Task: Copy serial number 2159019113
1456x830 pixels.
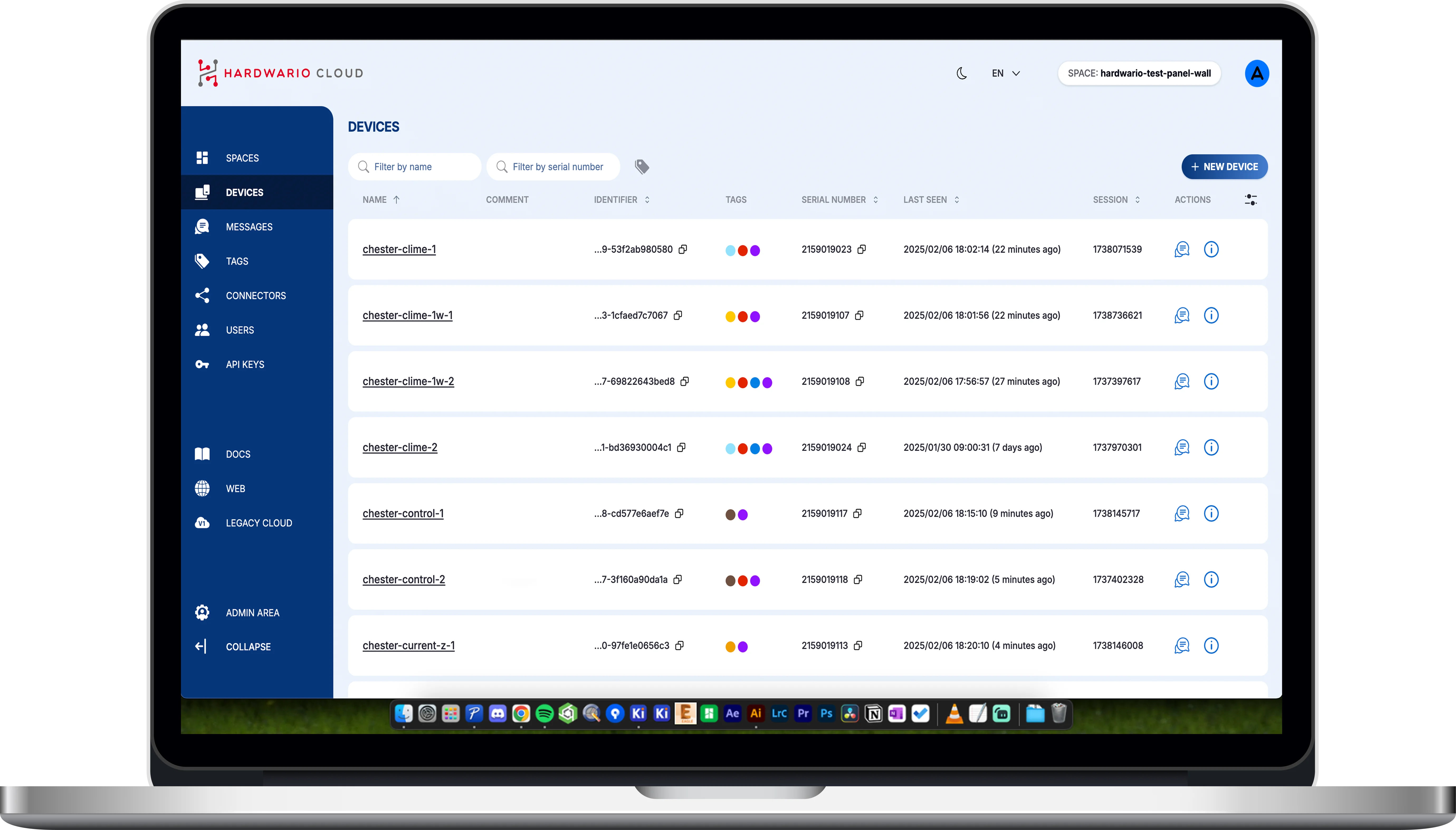Action: (x=858, y=646)
